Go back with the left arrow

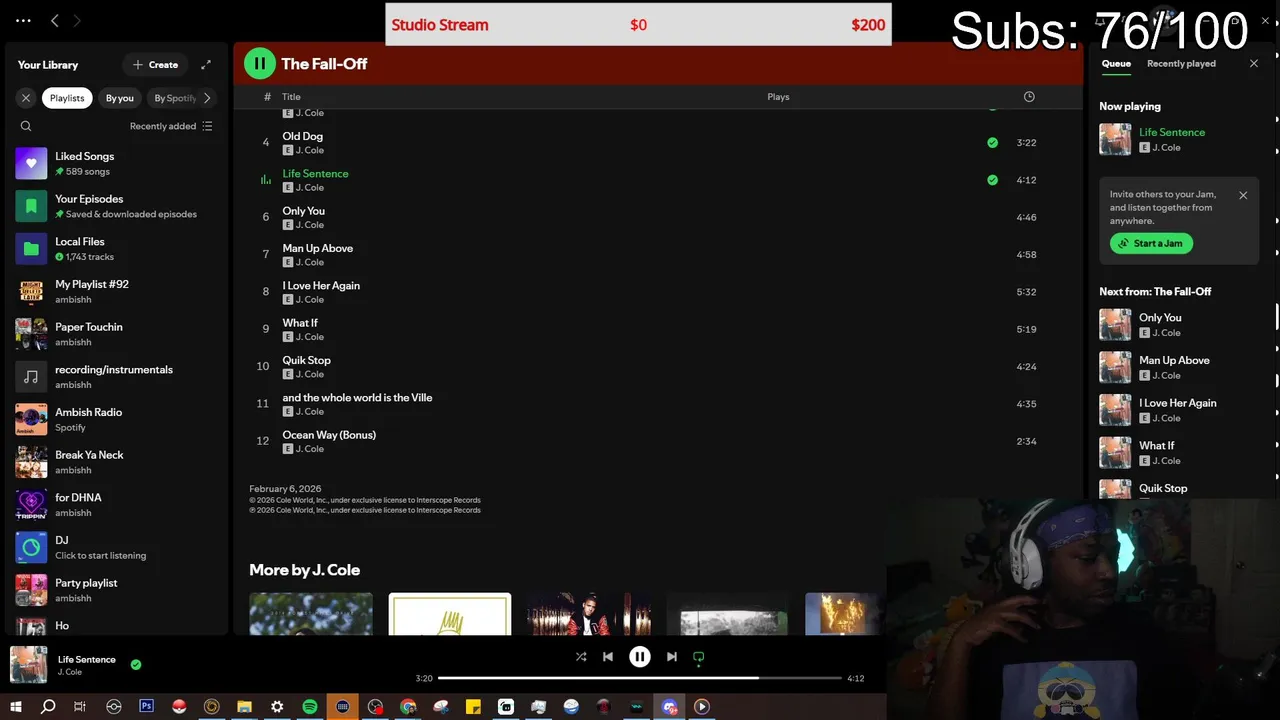55,20
